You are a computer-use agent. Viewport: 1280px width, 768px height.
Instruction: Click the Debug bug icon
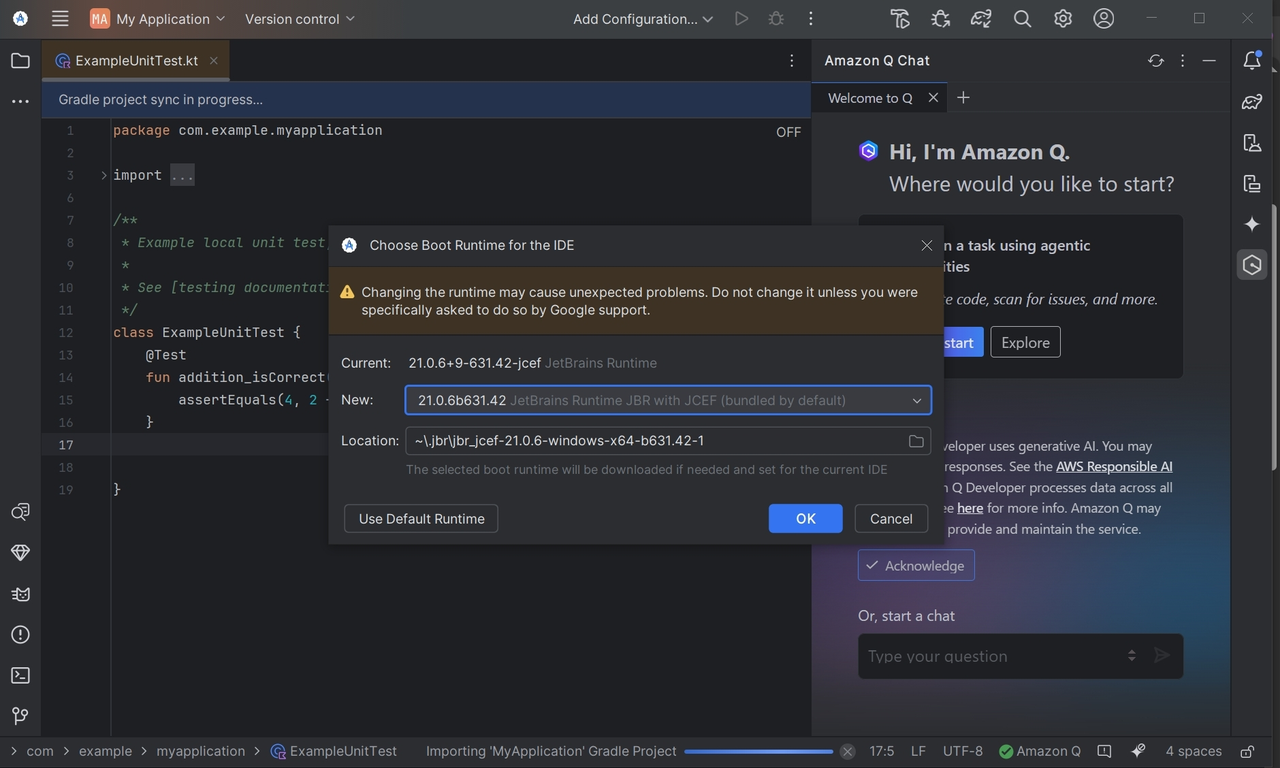[775, 19]
